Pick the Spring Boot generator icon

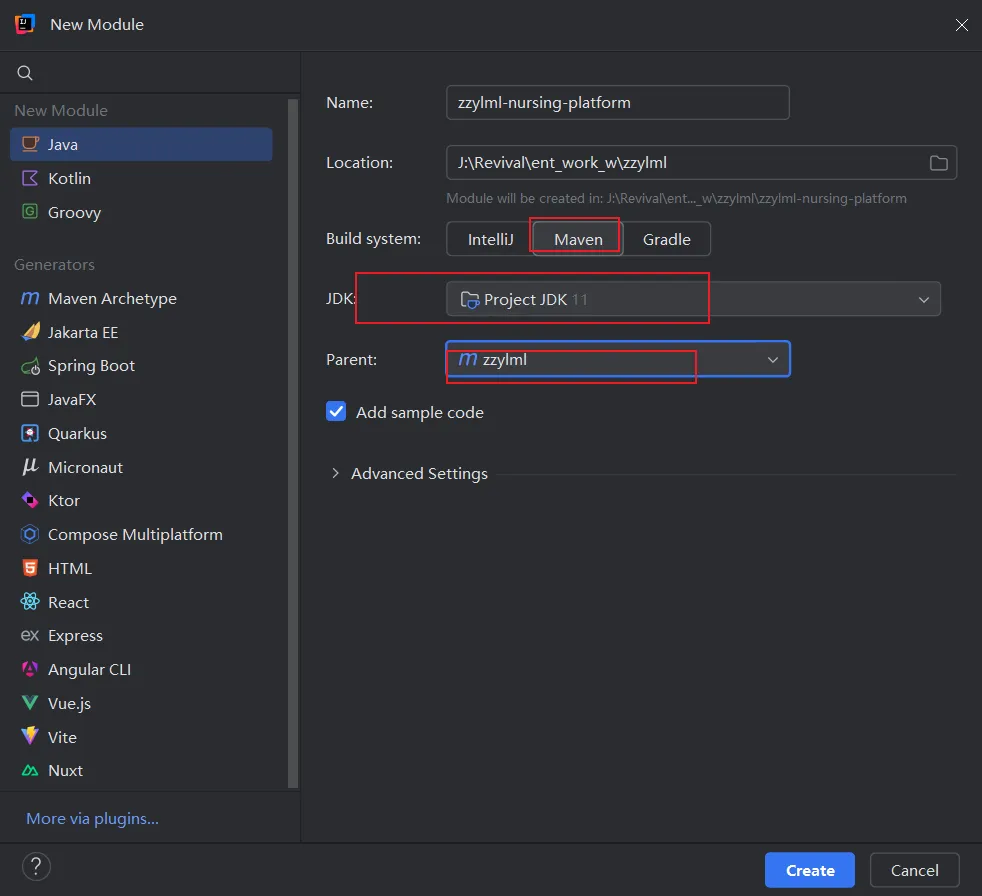30,366
